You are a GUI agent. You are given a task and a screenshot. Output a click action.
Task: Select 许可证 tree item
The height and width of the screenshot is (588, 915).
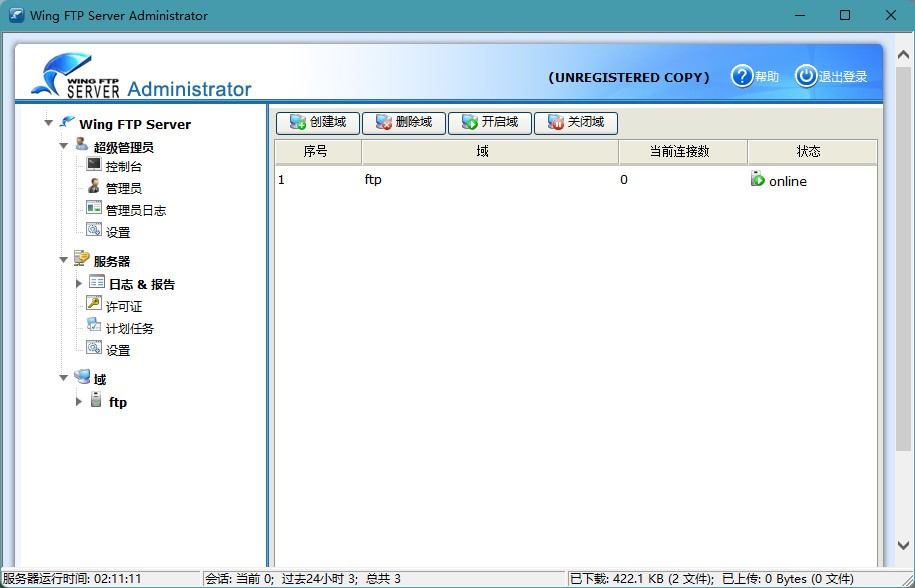pyautogui.click(x=124, y=306)
